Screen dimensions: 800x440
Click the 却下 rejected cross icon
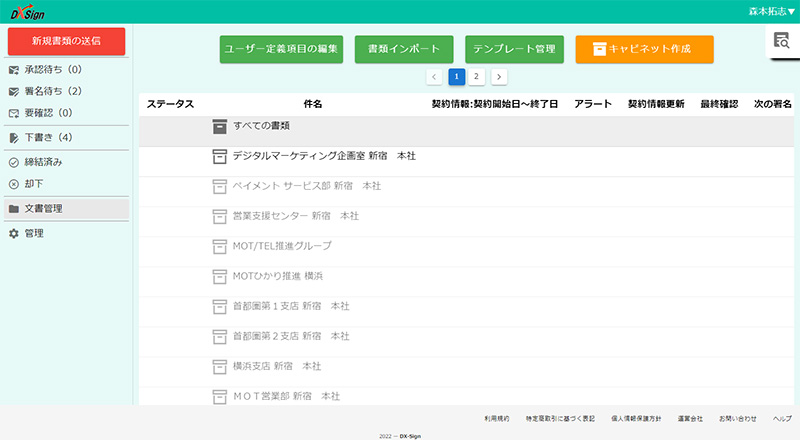pyautogui.click(x=14, y=184)
